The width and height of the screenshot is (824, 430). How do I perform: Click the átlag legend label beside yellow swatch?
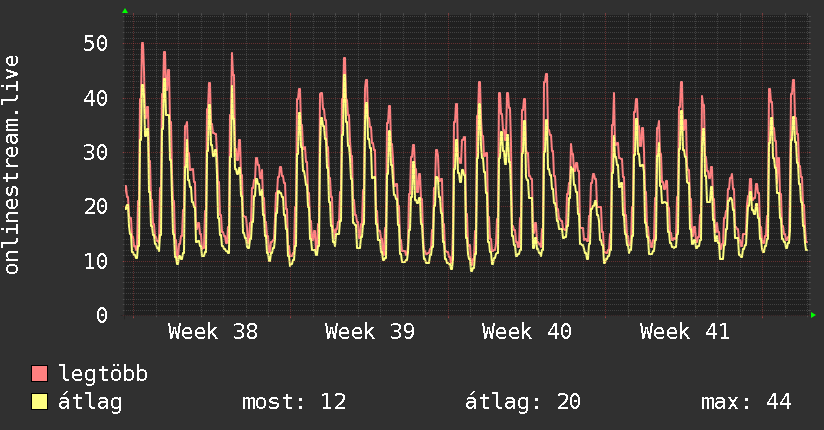point(90,402)
